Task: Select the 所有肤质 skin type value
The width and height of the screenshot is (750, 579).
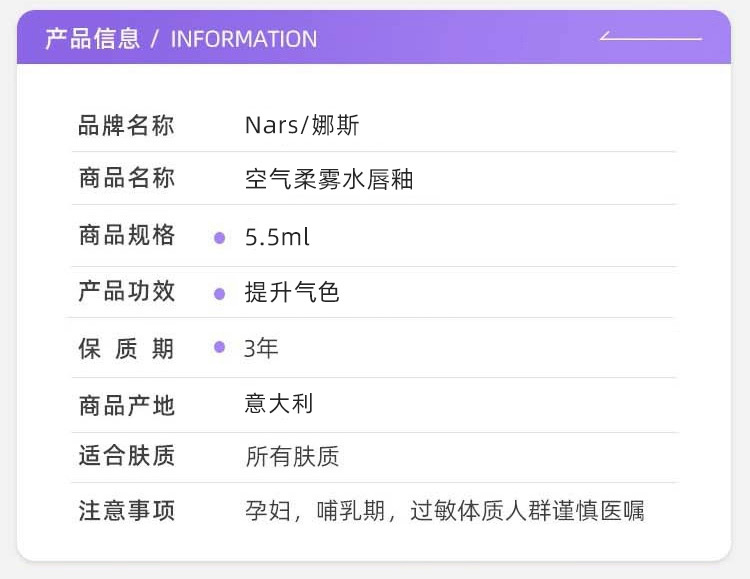Action: [292, 457]
